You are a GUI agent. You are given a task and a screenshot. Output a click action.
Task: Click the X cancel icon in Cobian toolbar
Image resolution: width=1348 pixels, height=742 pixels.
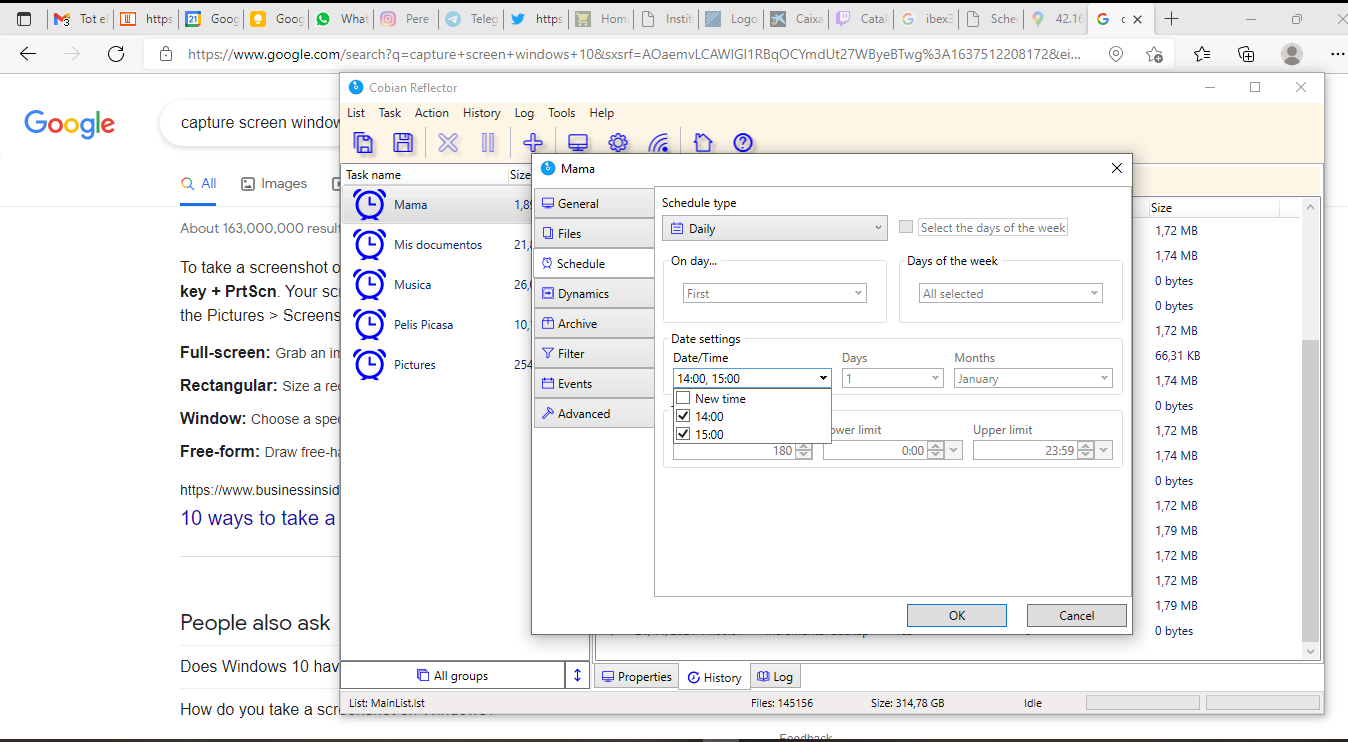[448, 143]
